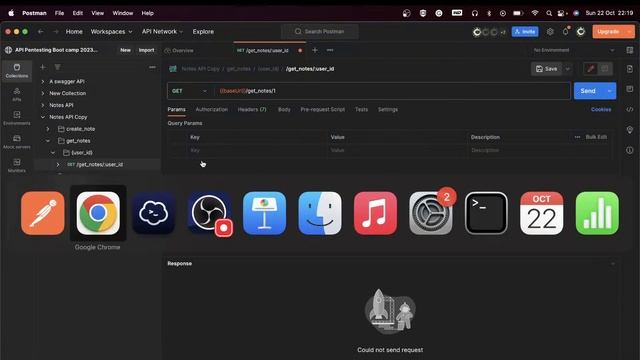This screenshot has width=640, height=360.
Task: Switch to the Pre-request Script tab
Action: click(x=322, y=109)
